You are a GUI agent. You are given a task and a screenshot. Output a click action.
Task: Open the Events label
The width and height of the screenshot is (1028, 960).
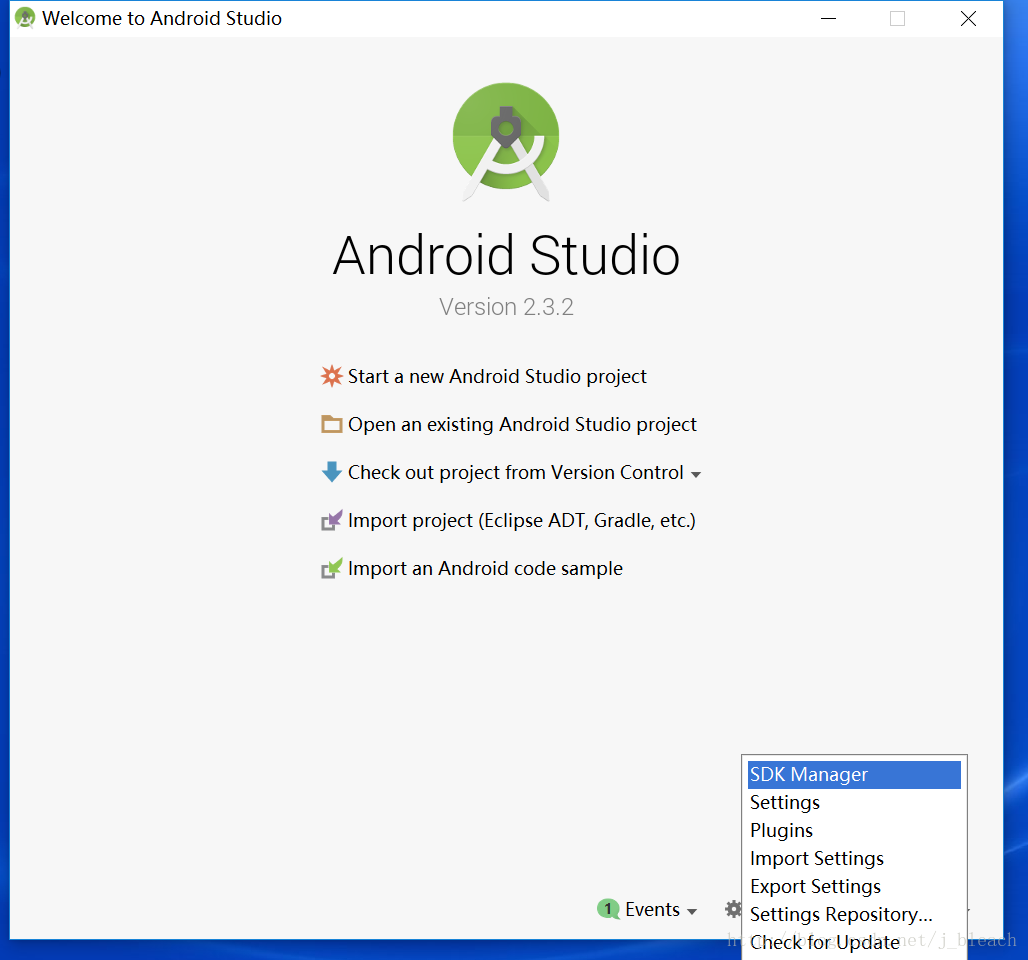[652, 909]
